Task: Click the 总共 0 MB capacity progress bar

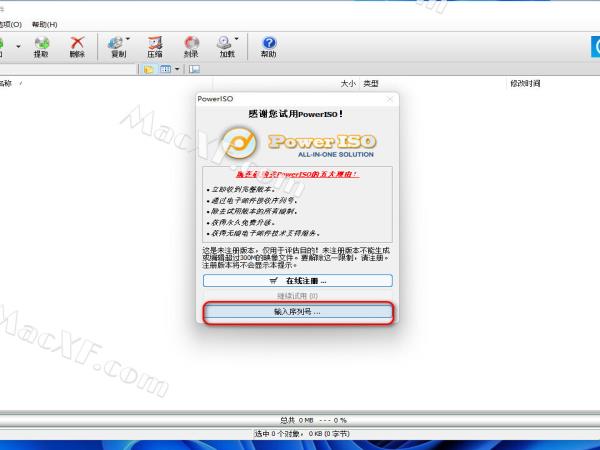Action: tap(300, 420)
